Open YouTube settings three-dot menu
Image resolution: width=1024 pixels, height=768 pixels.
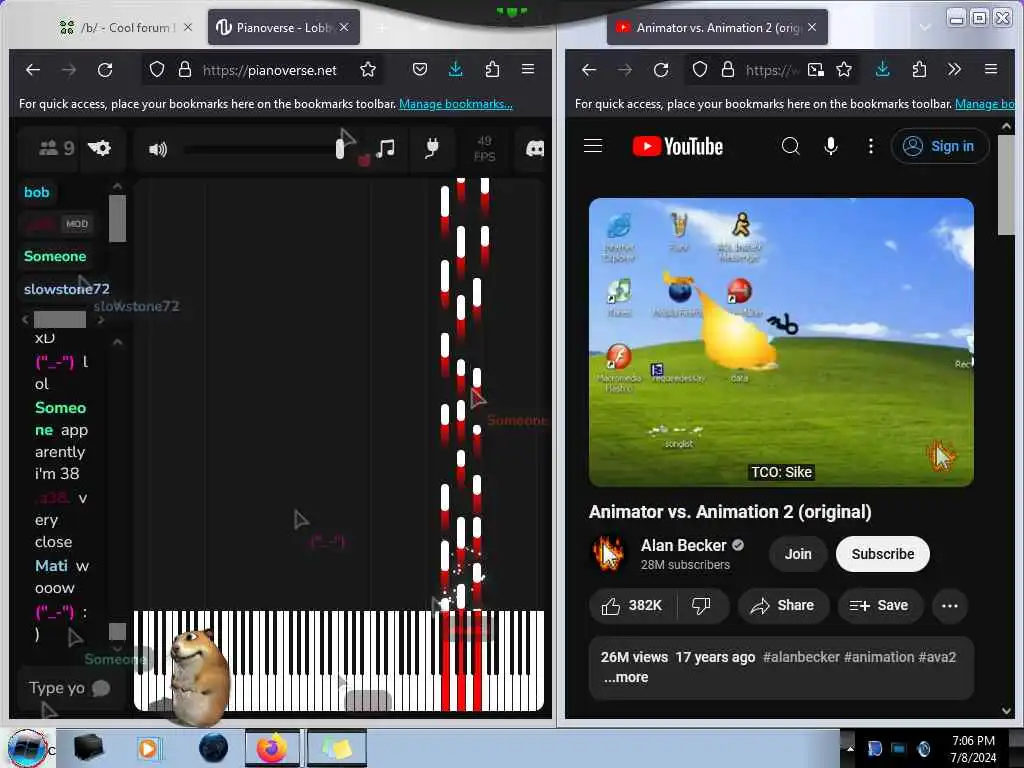[x=871, y=146]
